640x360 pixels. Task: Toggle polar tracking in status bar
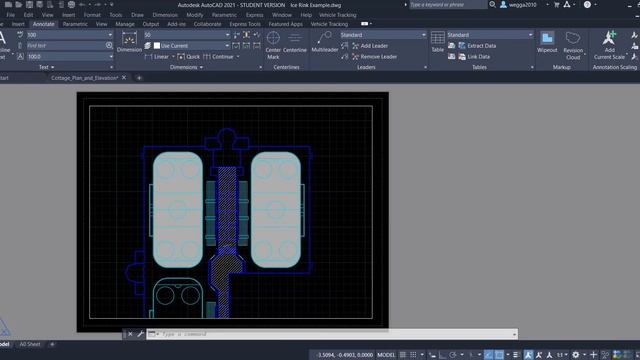(453, 355)
